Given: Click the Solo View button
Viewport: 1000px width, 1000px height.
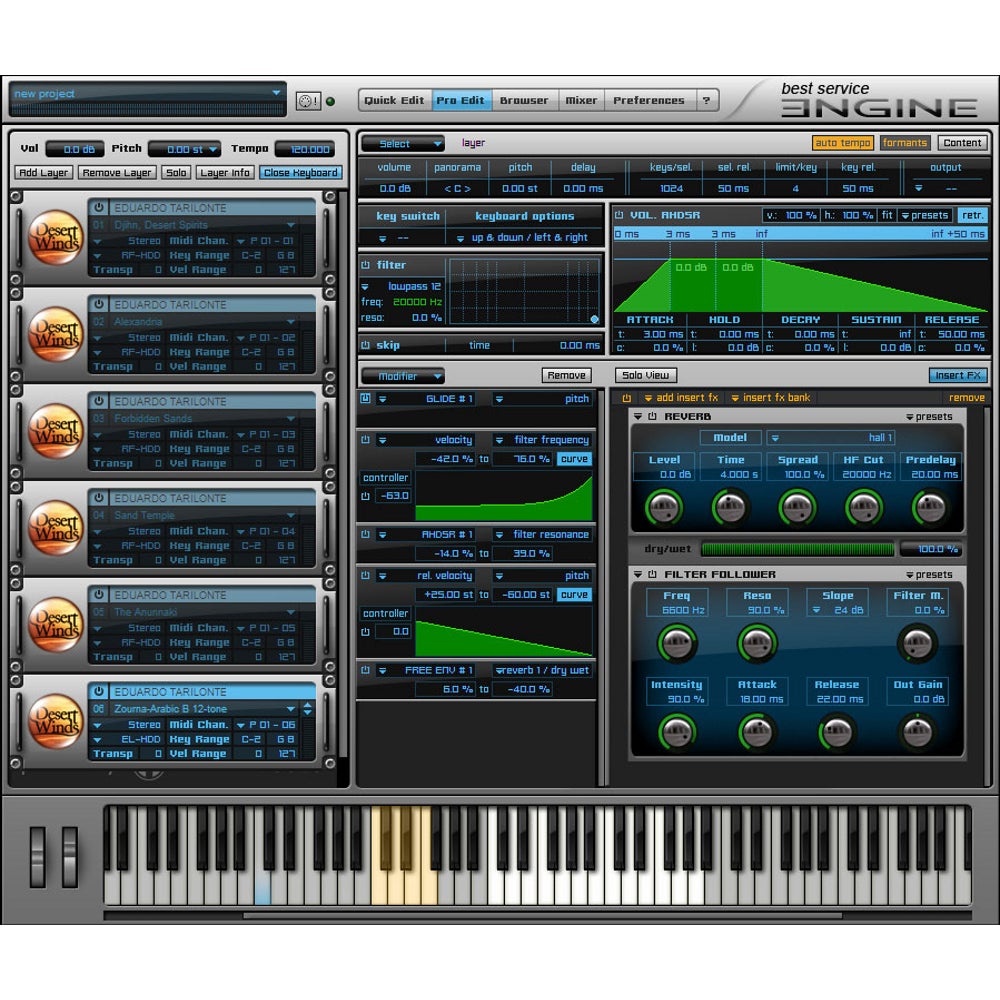Looking at the screenshot, I should point(645,375).
